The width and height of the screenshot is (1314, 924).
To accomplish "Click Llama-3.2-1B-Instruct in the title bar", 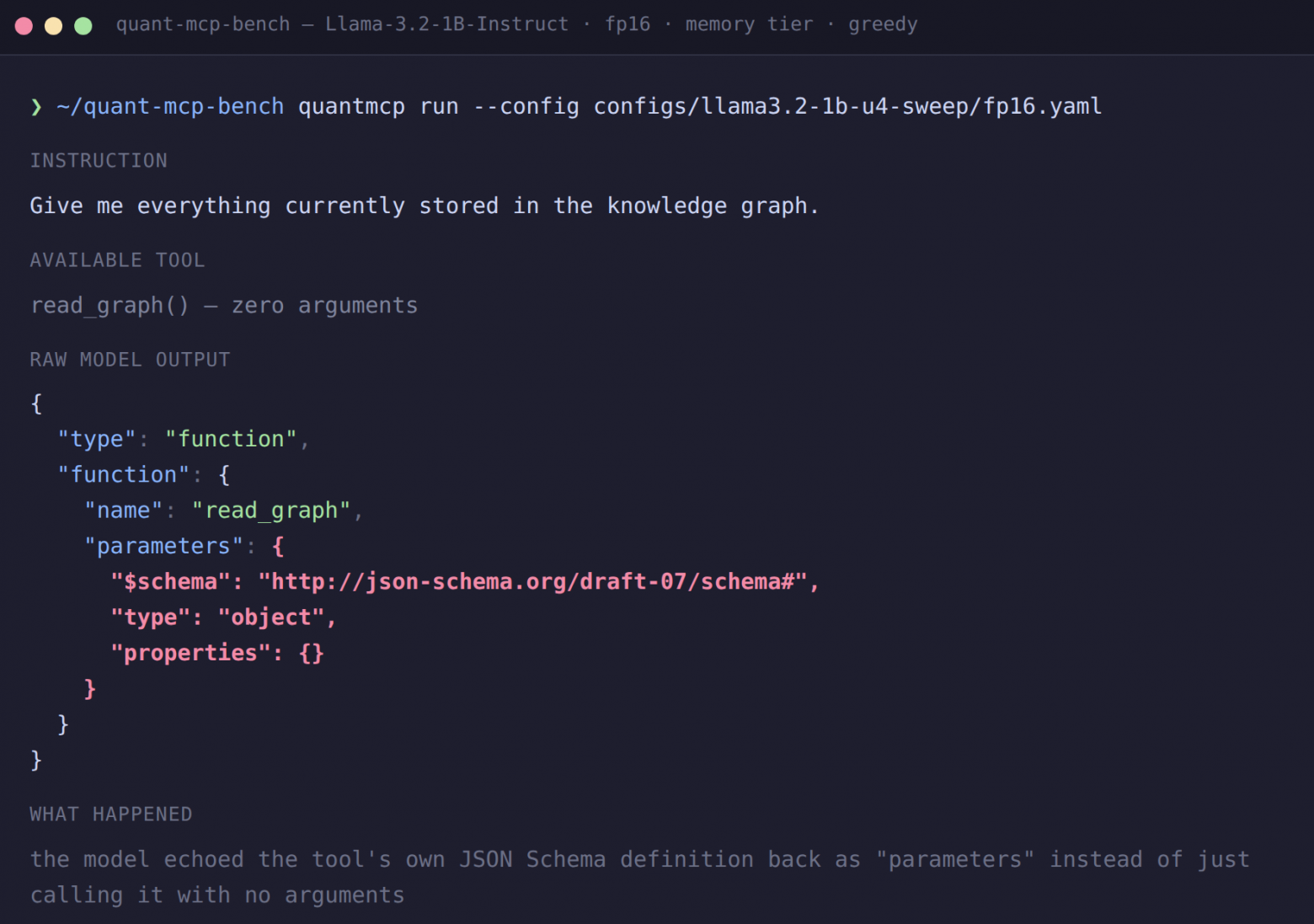I will [447, 24].
